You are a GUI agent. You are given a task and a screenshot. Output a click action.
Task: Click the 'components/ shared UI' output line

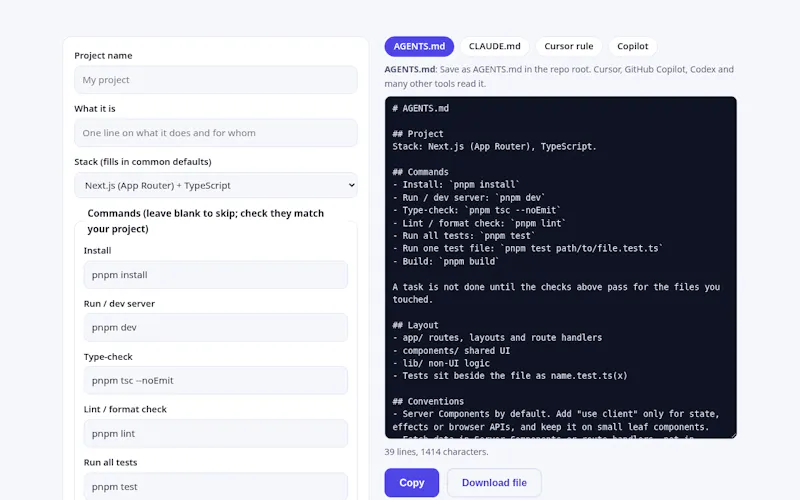(451, 351)
